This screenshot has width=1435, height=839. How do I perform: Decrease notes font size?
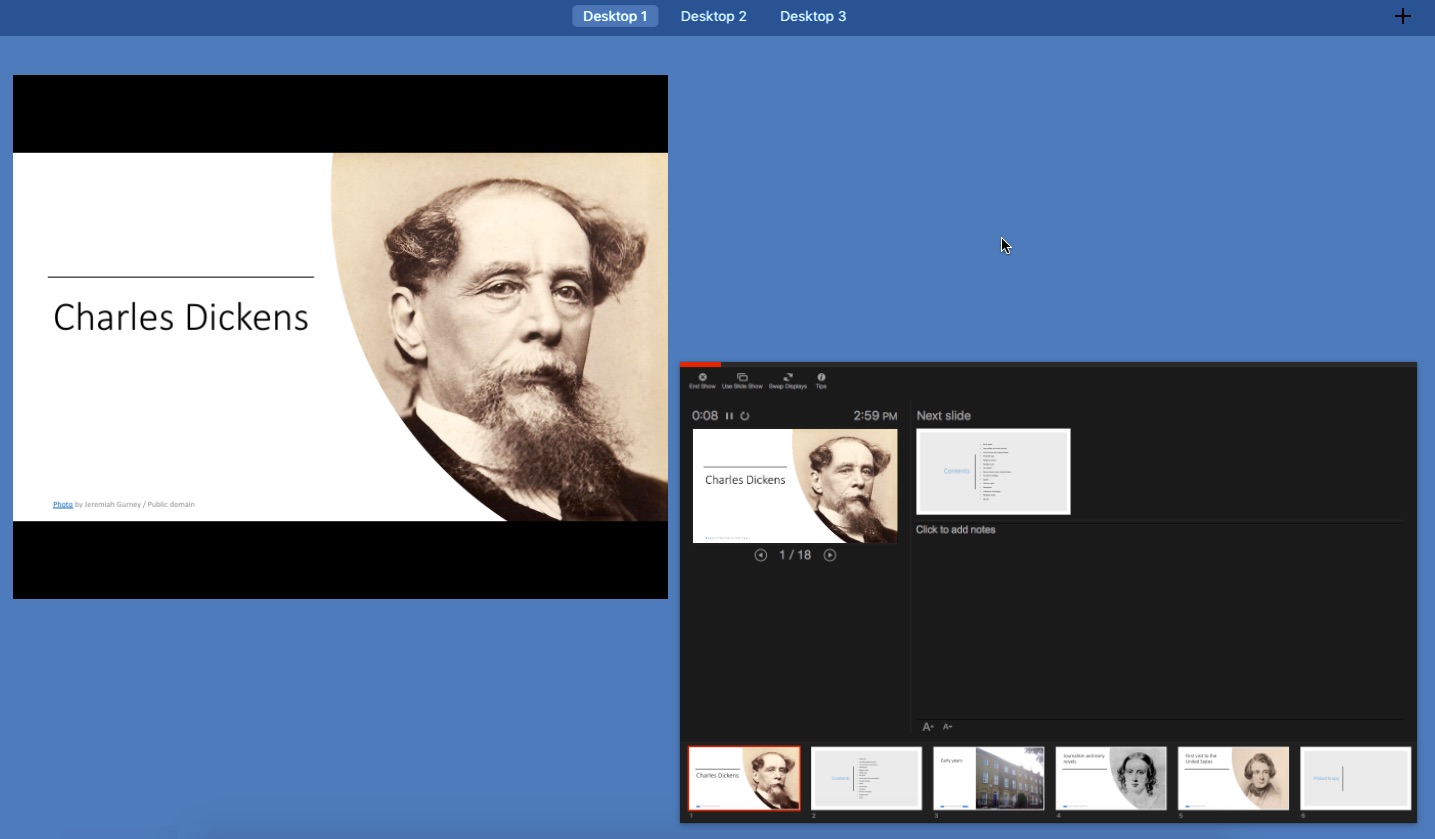[x=948, y=727]
